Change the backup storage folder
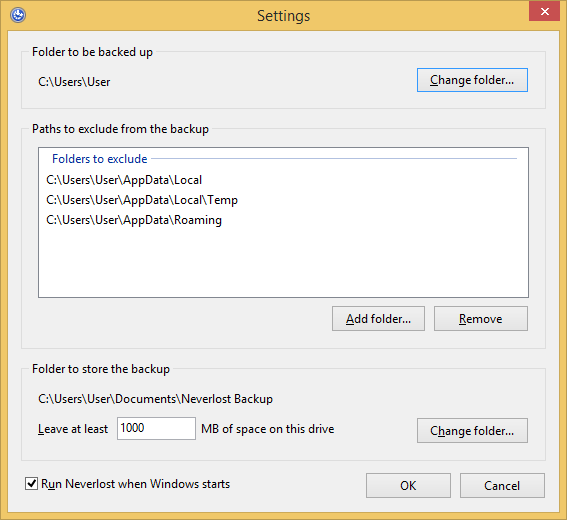 (x=472, y=431)
